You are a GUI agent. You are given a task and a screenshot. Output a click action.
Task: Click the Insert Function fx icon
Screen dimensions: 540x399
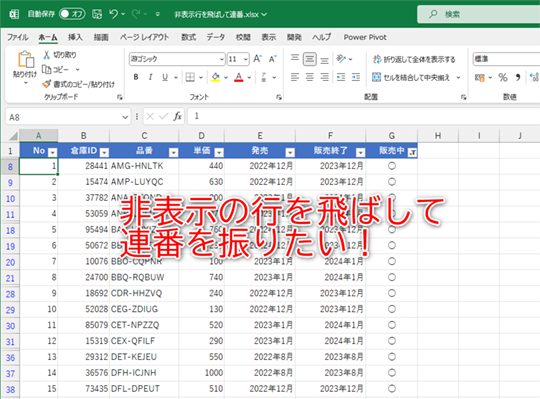(x=177, y=116)
